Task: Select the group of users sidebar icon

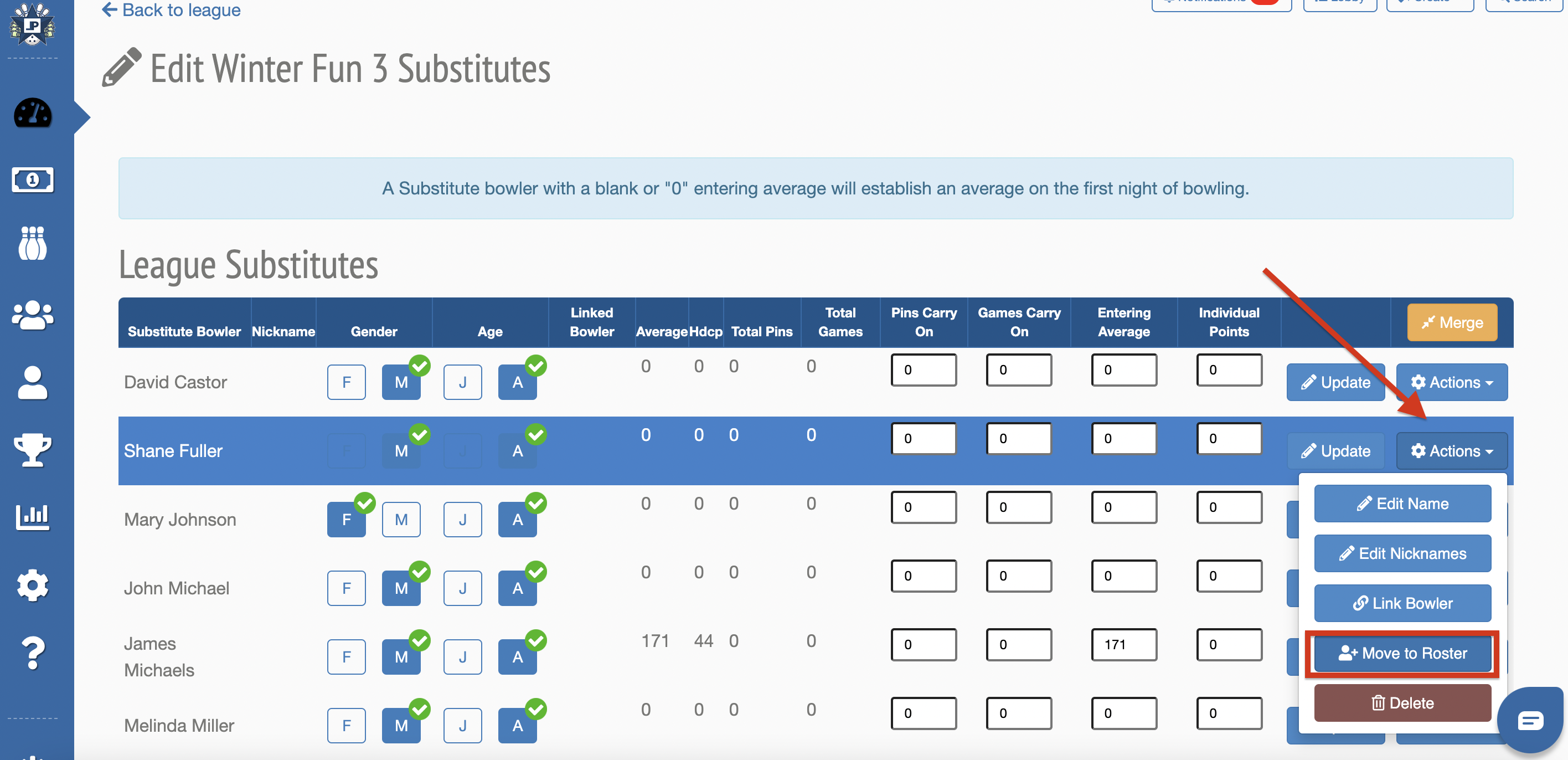Action: pyautogui.click(x=33, y=315)
